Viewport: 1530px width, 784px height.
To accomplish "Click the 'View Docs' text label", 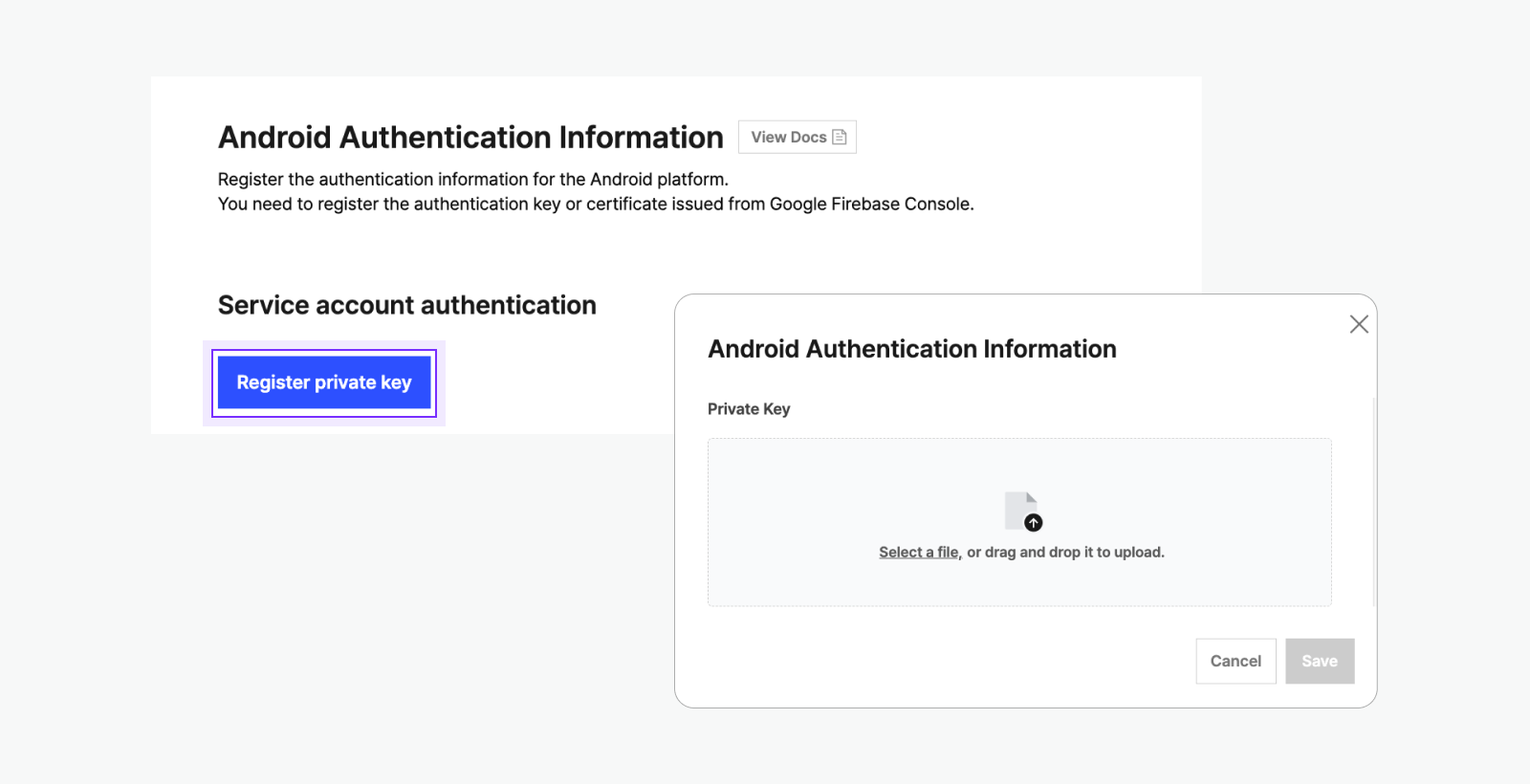I will (788, 137).
